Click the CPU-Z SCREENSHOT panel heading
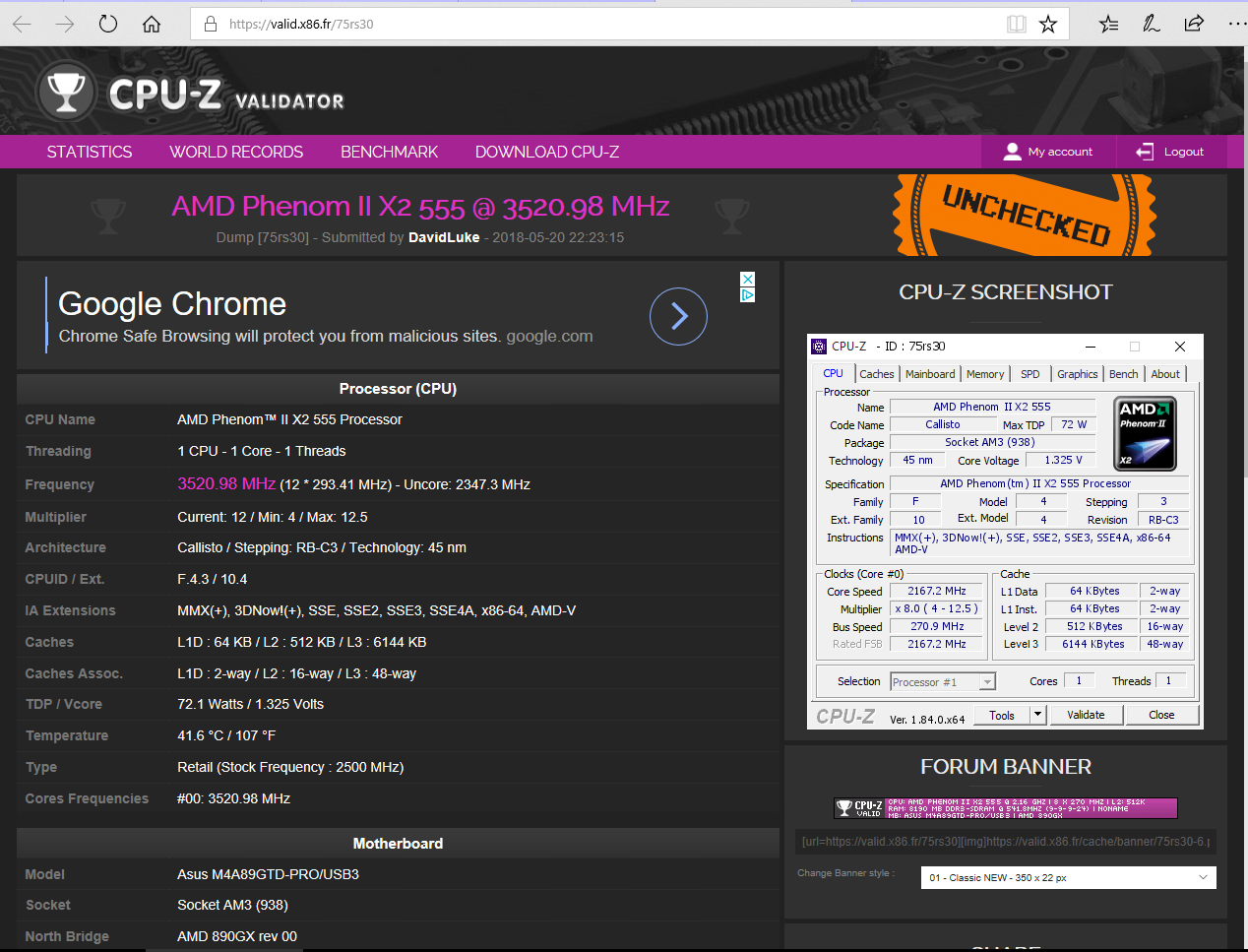The height and width of the screenshot is (952, 1248). [1006, 292]
